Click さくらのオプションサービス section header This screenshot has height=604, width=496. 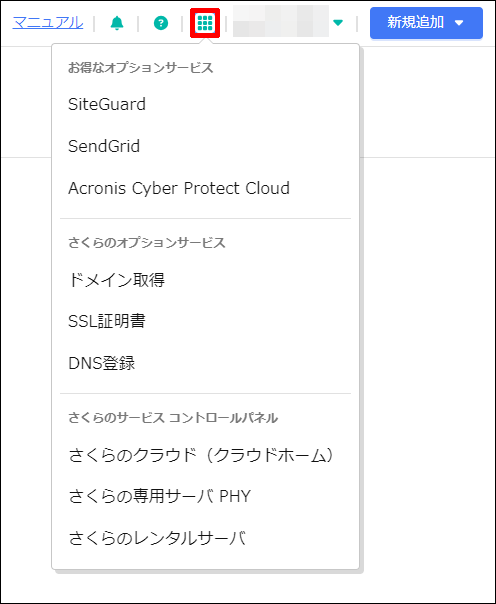coord(147,243)
